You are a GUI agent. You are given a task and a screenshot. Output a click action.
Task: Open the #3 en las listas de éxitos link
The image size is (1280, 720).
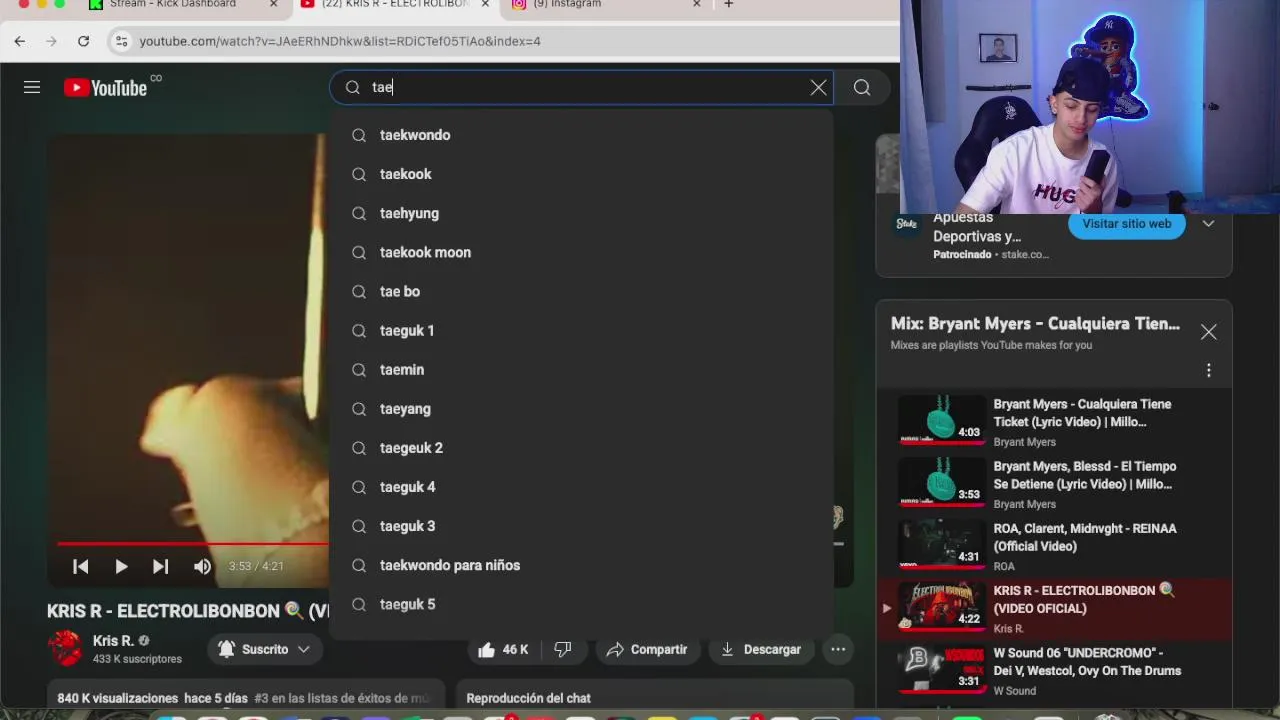(x=341, y=698)
